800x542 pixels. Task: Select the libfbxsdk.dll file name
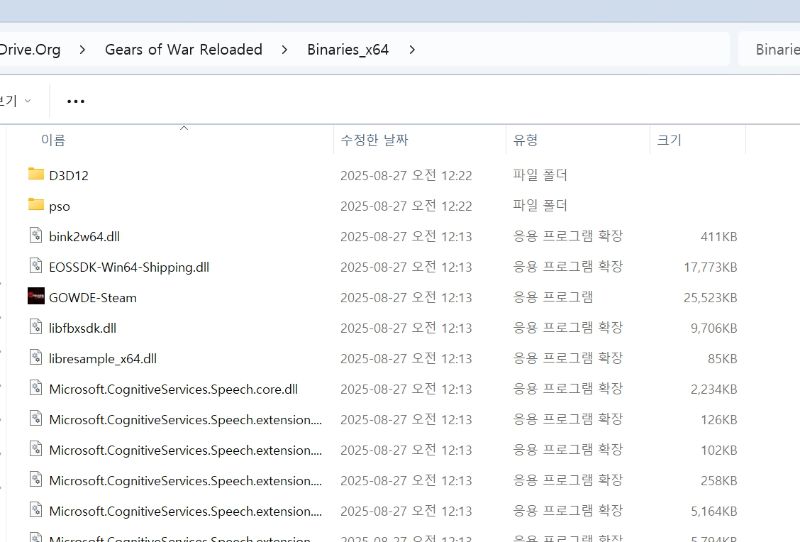click(83, 328)
